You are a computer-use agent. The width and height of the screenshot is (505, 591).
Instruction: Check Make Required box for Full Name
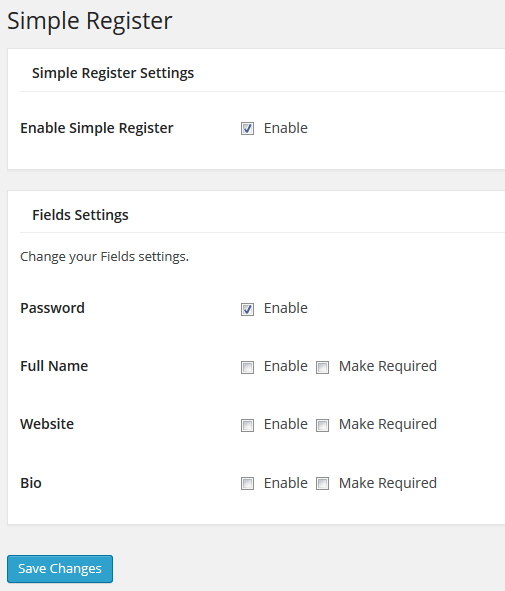click(322, 367)
